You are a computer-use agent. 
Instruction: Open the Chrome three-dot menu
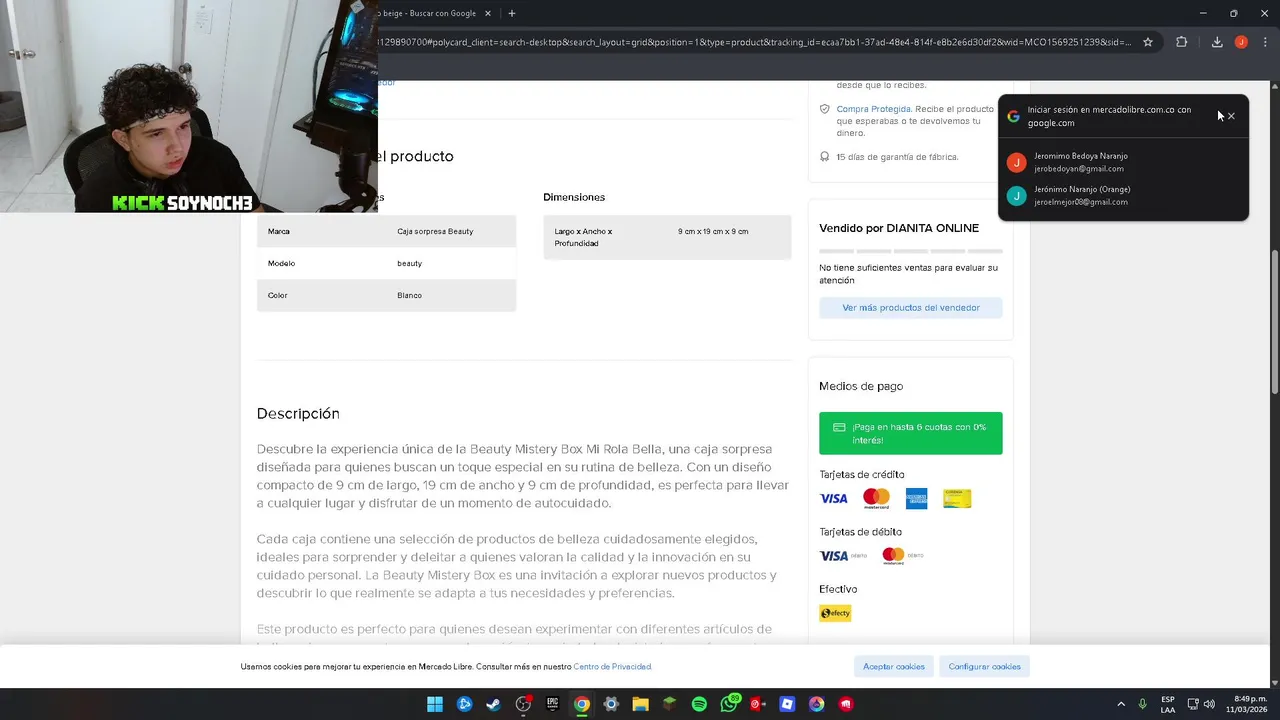[x=1265, y=42]
